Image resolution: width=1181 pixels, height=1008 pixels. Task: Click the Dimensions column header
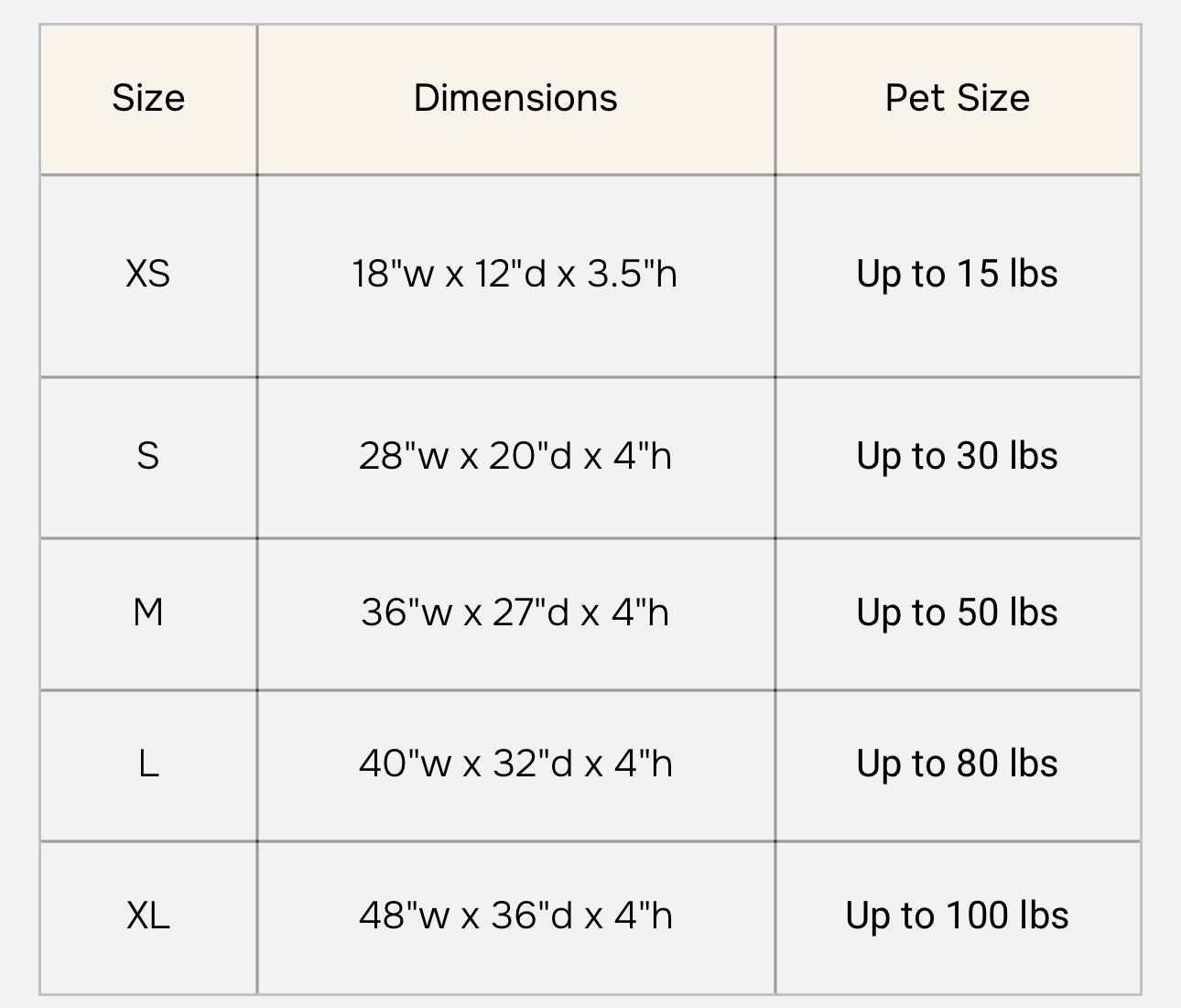click(515, 98)
